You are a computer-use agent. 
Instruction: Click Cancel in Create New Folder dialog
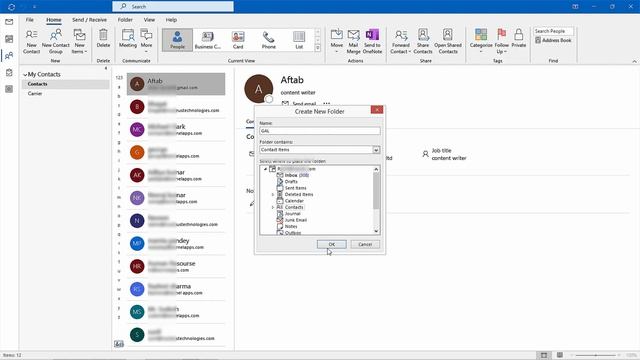[365, 244]
